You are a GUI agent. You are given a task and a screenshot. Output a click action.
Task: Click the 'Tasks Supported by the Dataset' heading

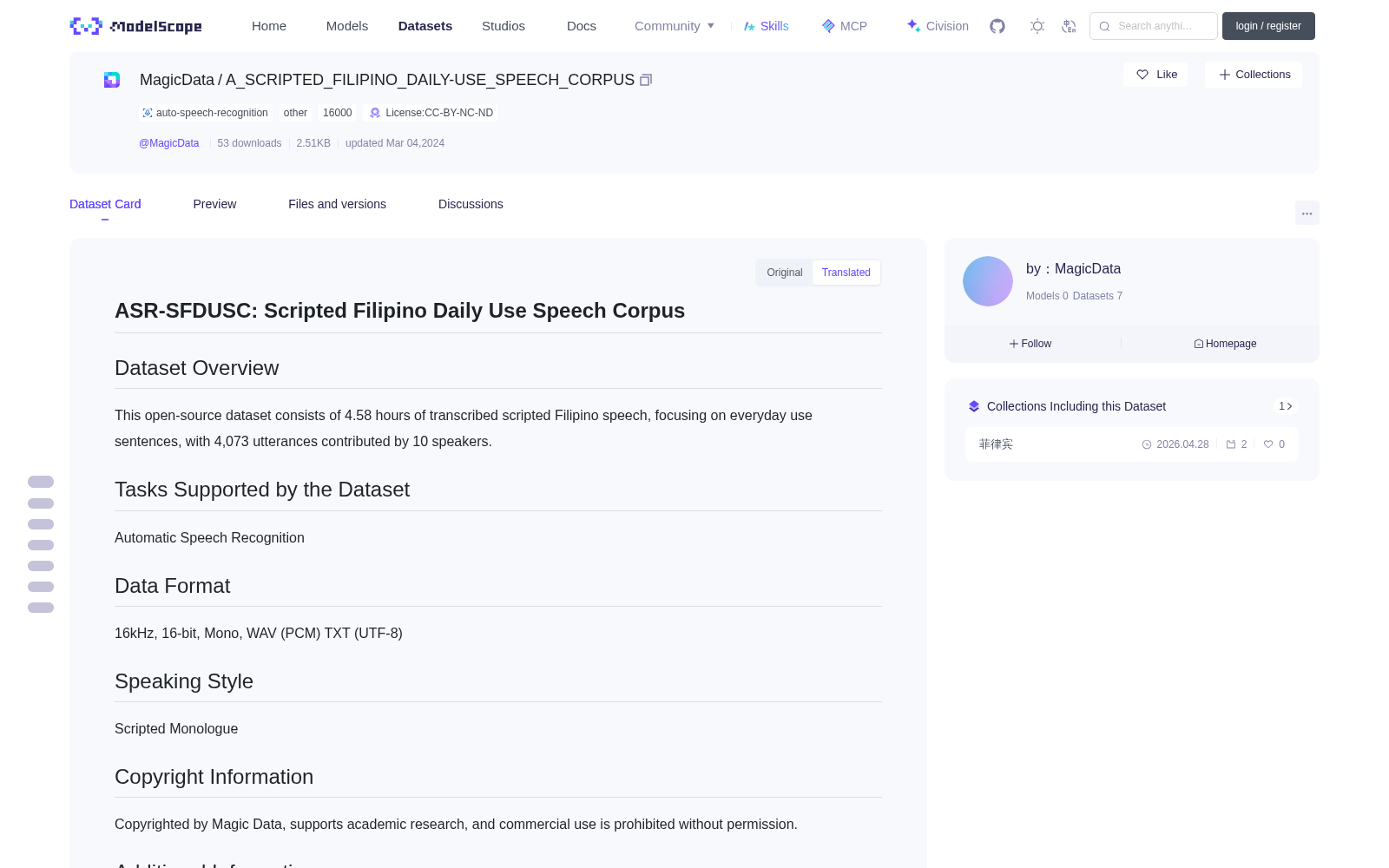coord(262,490)
